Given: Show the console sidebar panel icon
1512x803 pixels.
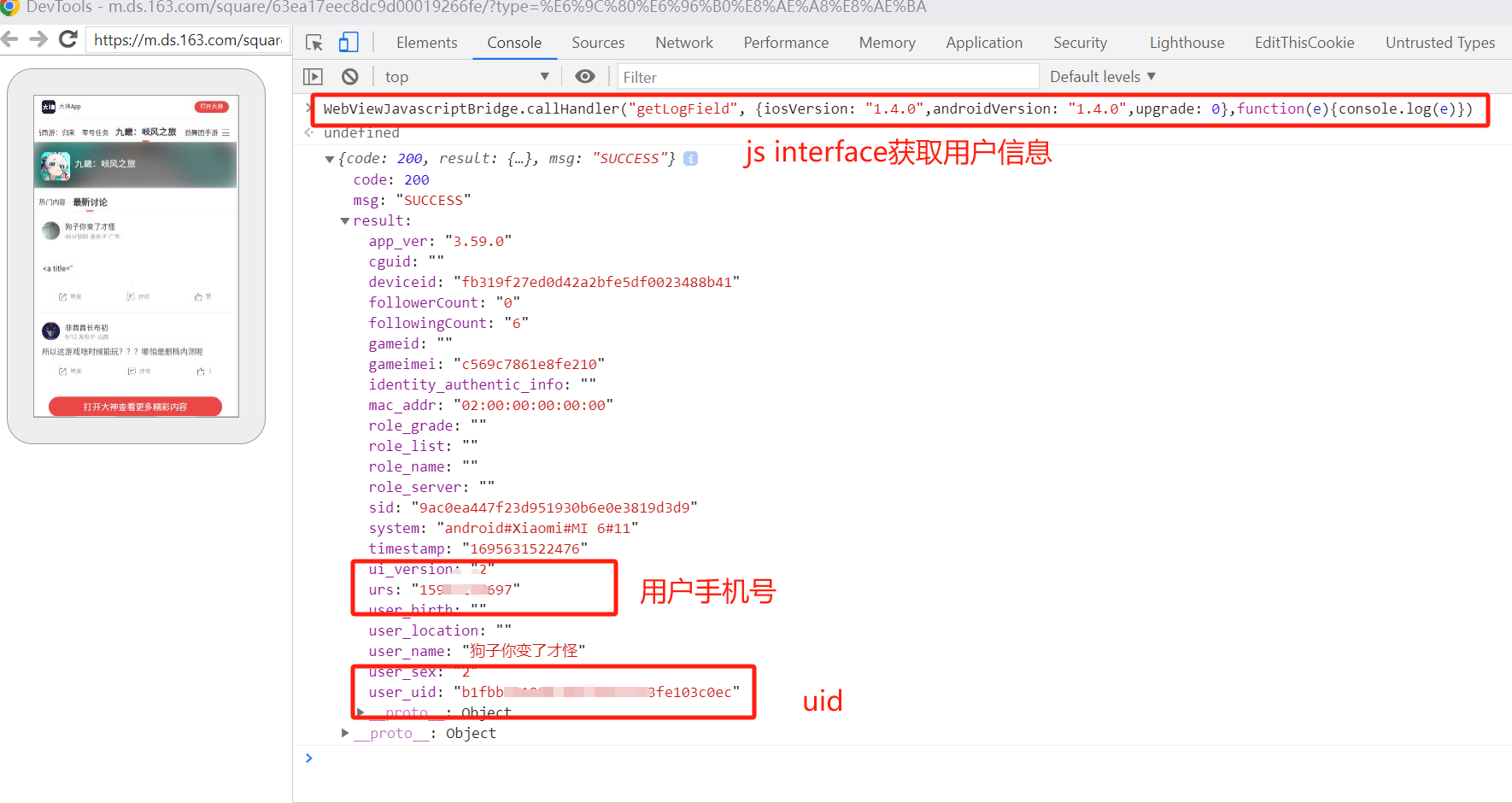Looking at the screenshot, I should click(x=314, y=77).
